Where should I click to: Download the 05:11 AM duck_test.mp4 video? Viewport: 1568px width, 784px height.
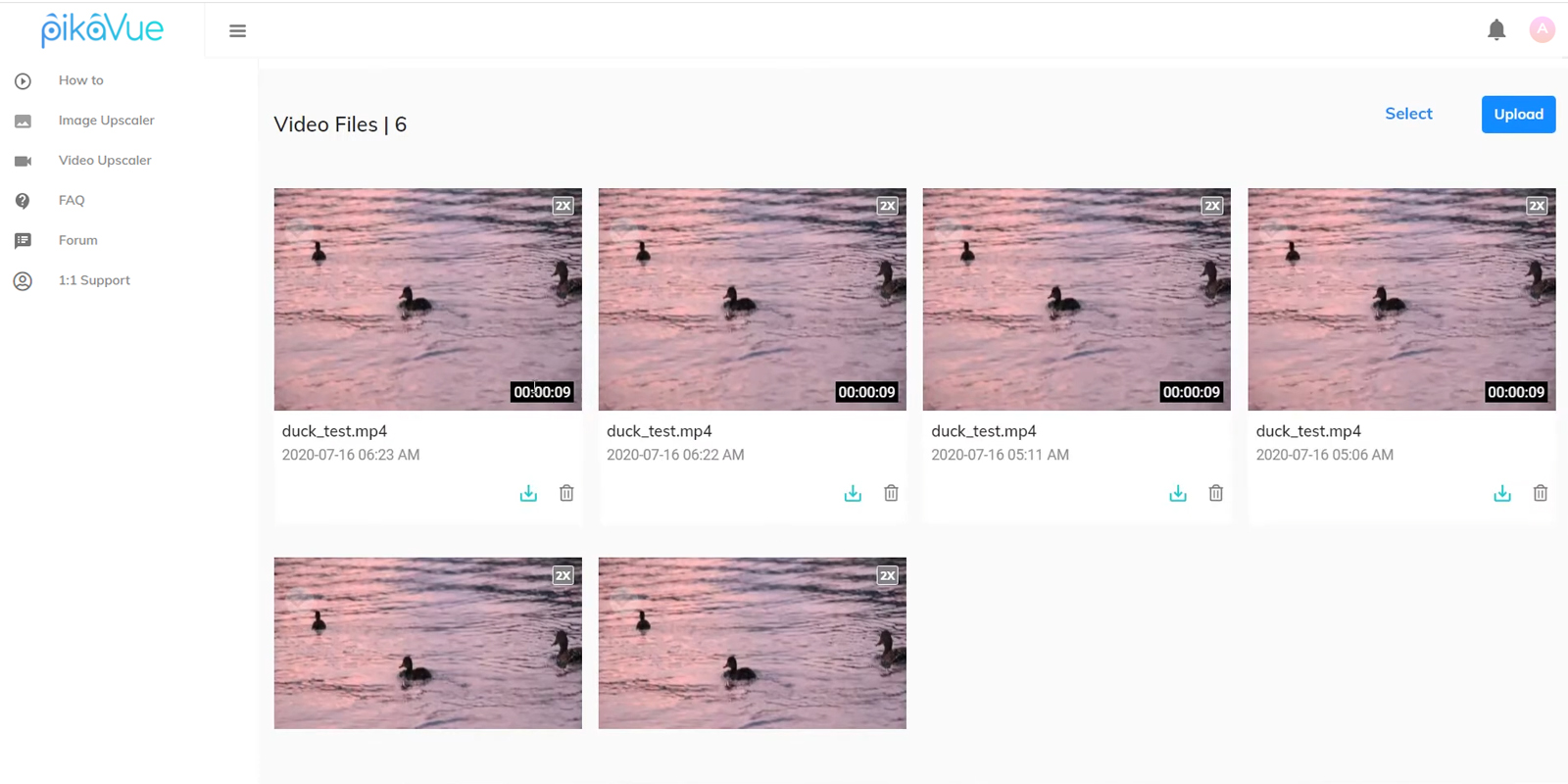tap(1178, 493)
